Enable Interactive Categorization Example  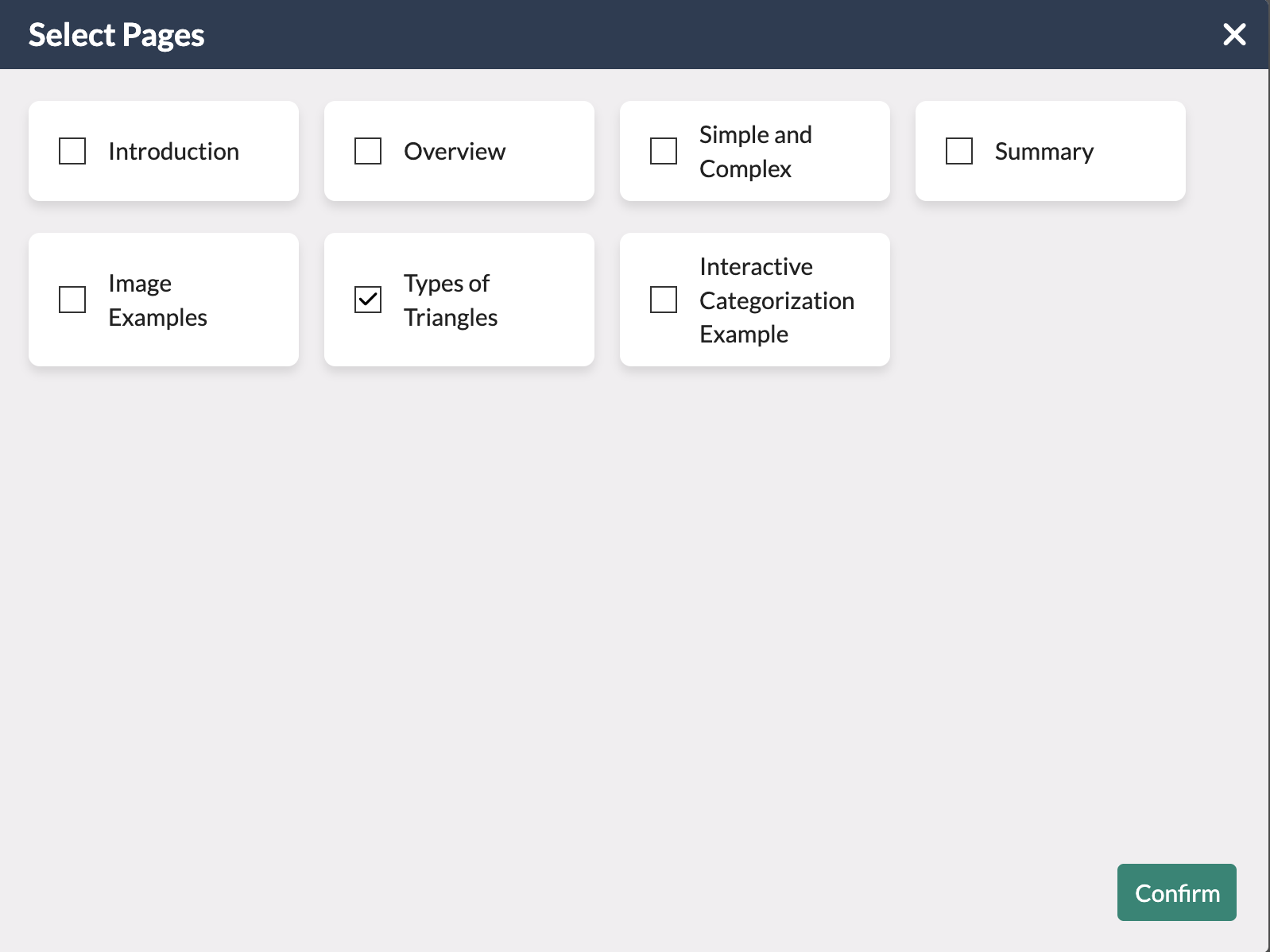(x=663, y=300)
